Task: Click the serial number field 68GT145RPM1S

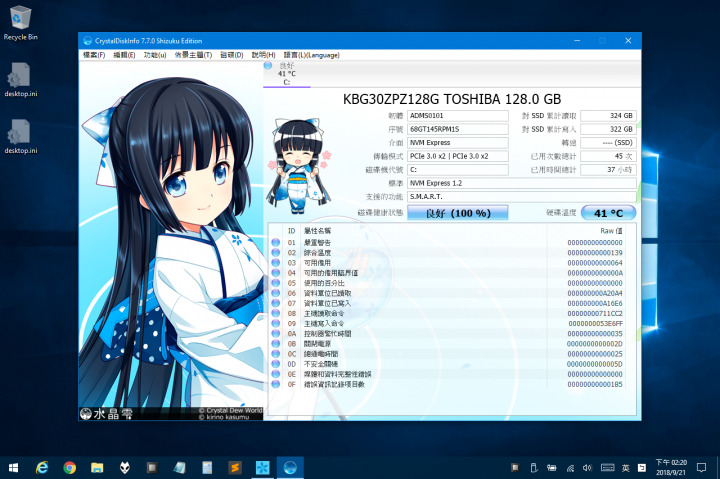Action: pyautogui.click(x=458, y=129)
